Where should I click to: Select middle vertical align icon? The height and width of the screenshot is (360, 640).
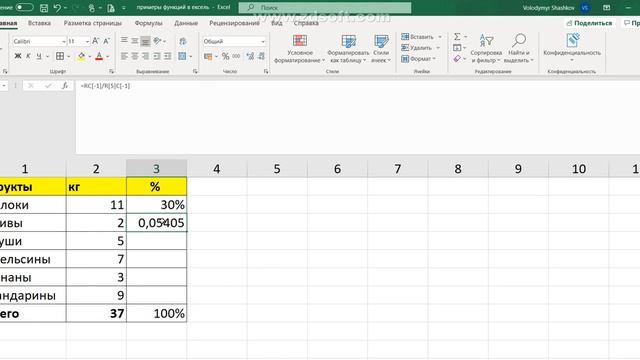click(x=135, y=40)
